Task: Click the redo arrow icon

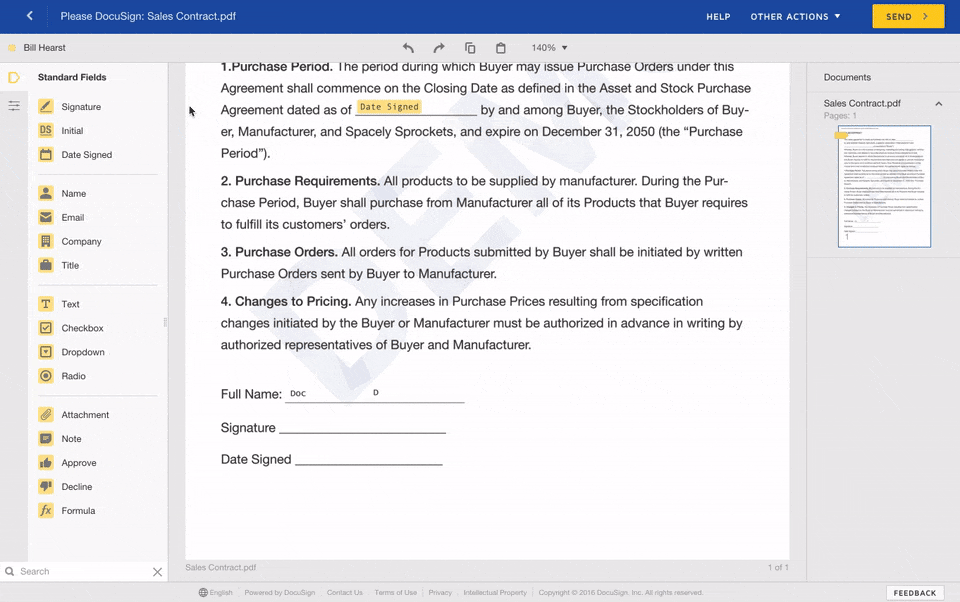Action: (439, 48)
